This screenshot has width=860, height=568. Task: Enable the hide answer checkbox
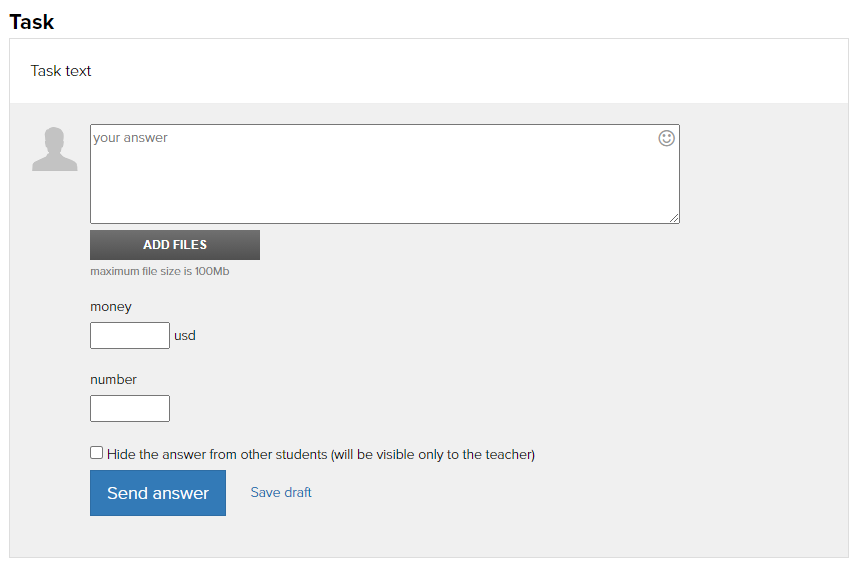pyautogui.click(x=97, y=453)
